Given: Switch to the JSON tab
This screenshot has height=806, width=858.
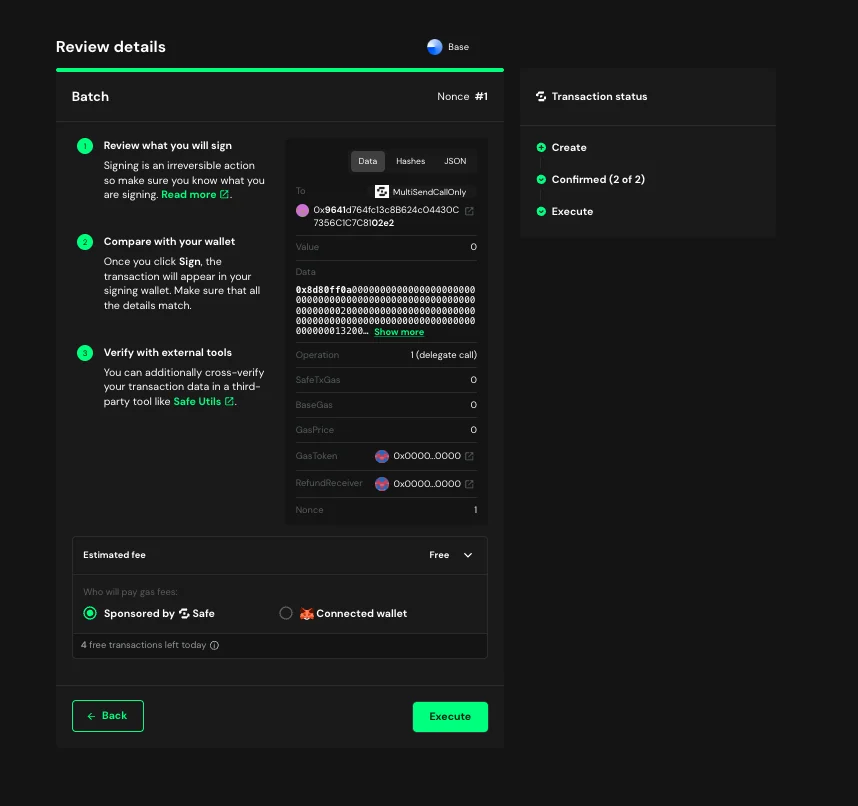Looking at the screenshot, I should 455,161.
